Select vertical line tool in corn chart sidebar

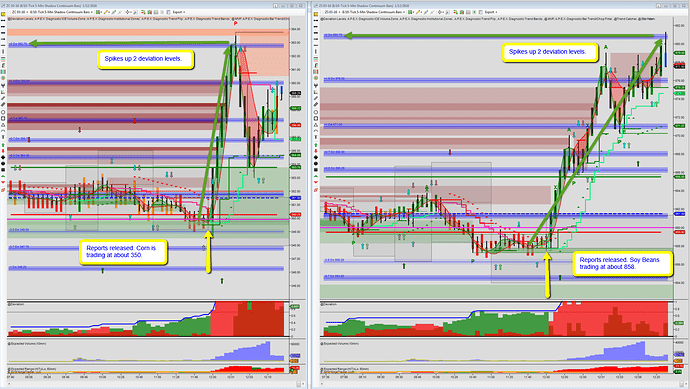coord(3,51)
